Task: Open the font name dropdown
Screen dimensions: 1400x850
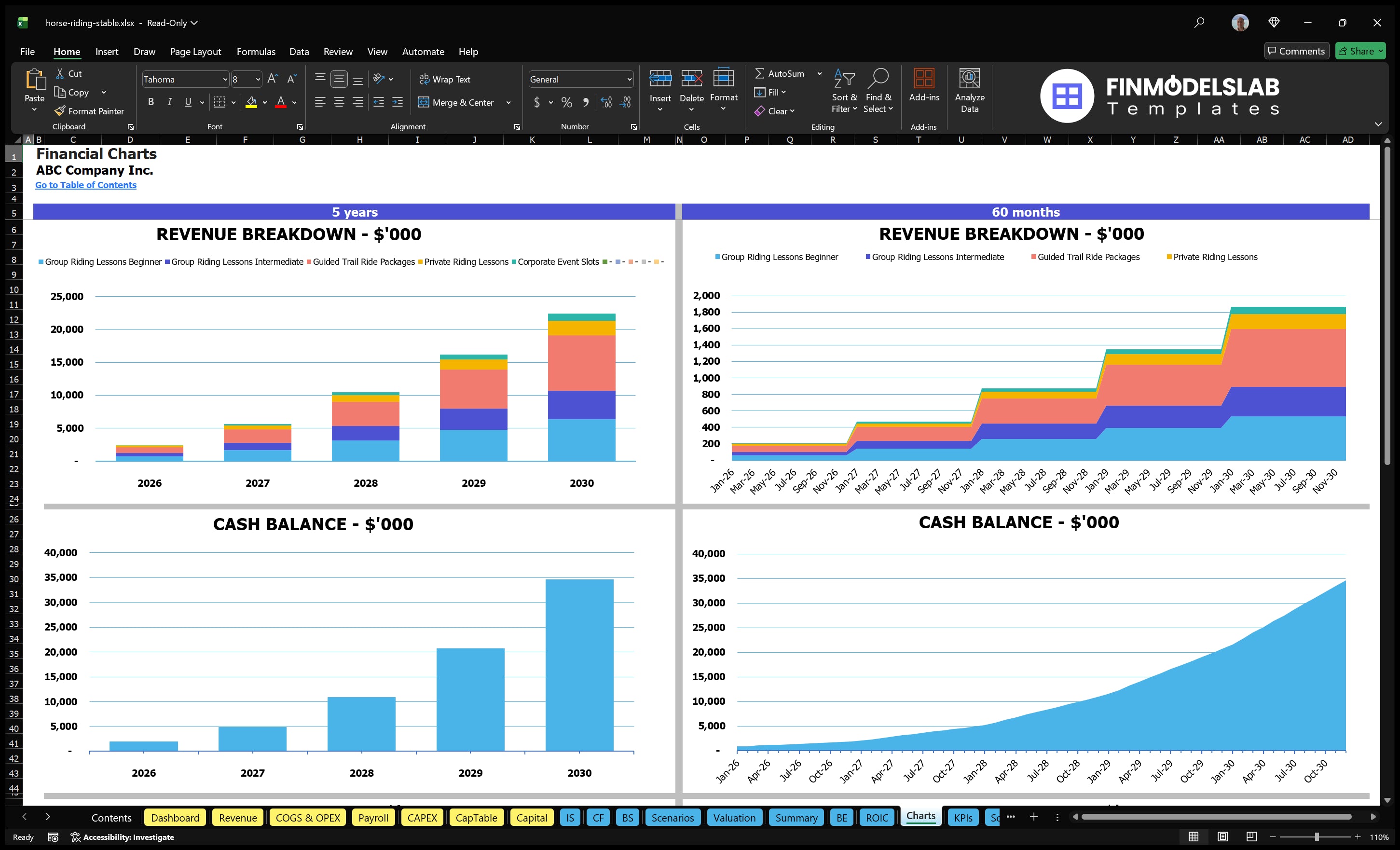Action: point(226,79)
